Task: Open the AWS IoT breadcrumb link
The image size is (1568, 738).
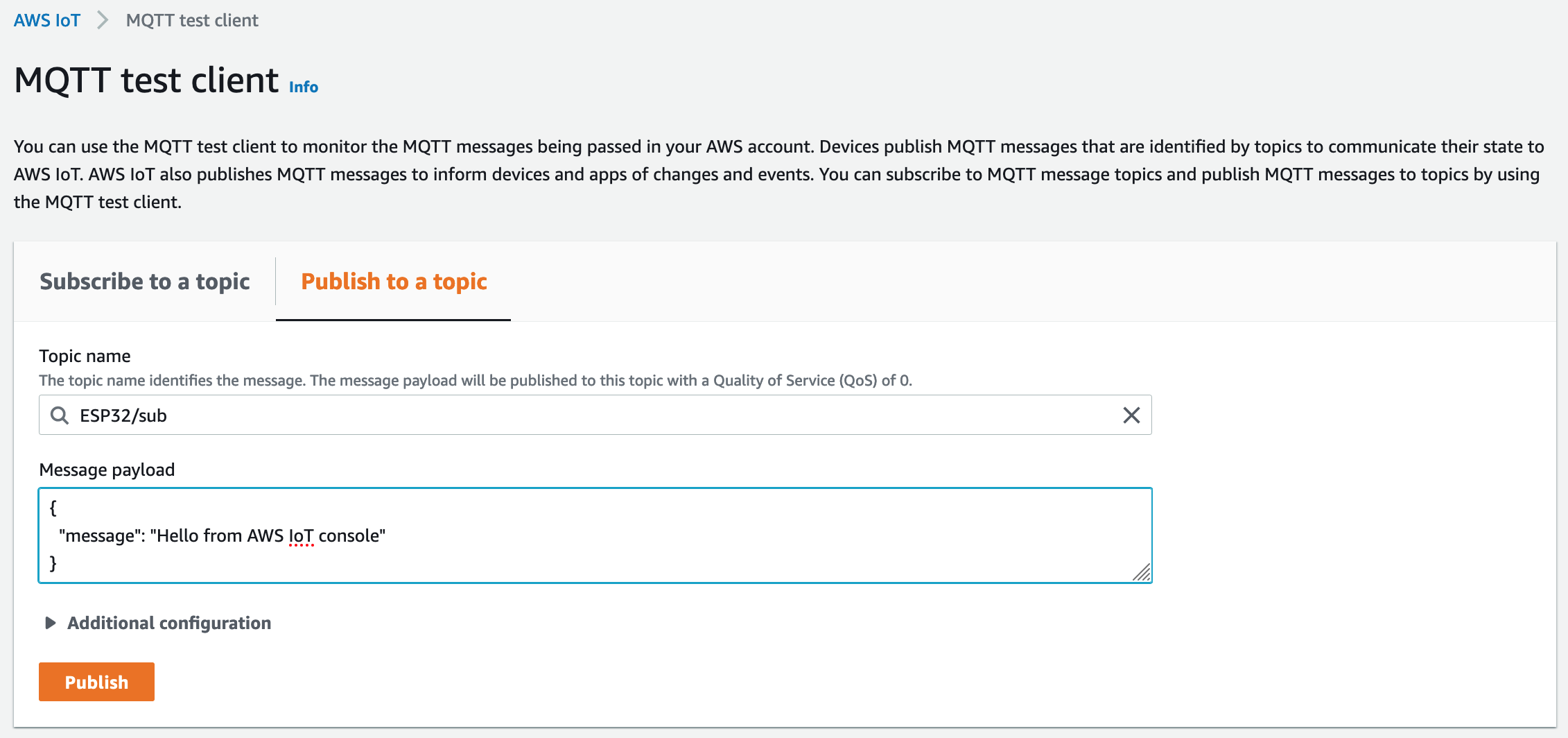Action: (x=46, y=20)
